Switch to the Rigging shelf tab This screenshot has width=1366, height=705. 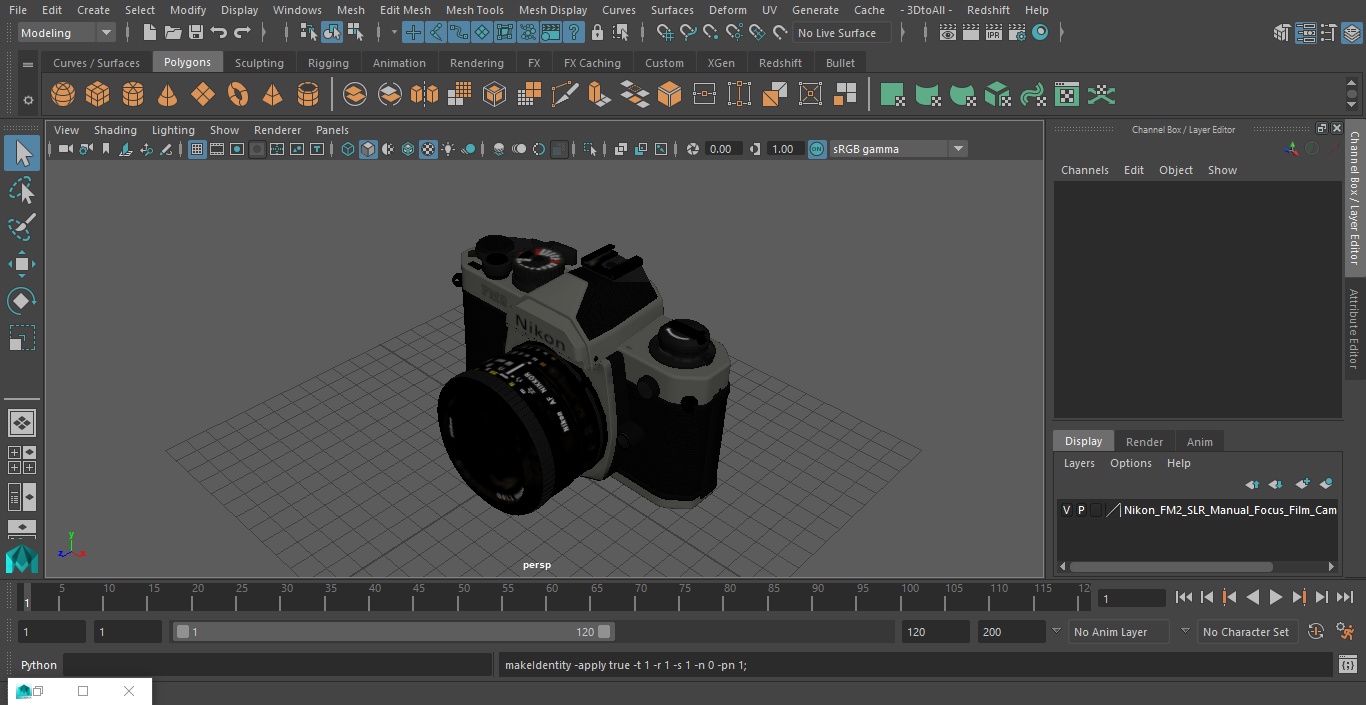328,63
